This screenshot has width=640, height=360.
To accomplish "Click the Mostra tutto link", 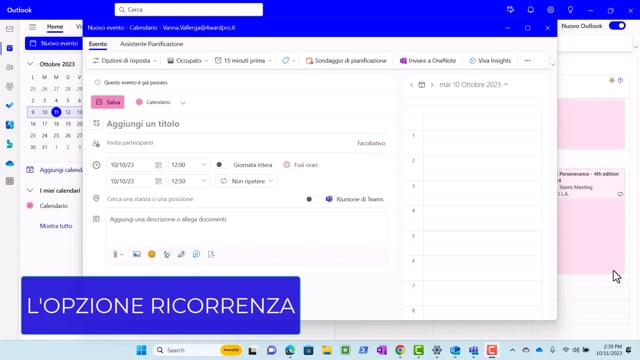I will tap(56, 226).
